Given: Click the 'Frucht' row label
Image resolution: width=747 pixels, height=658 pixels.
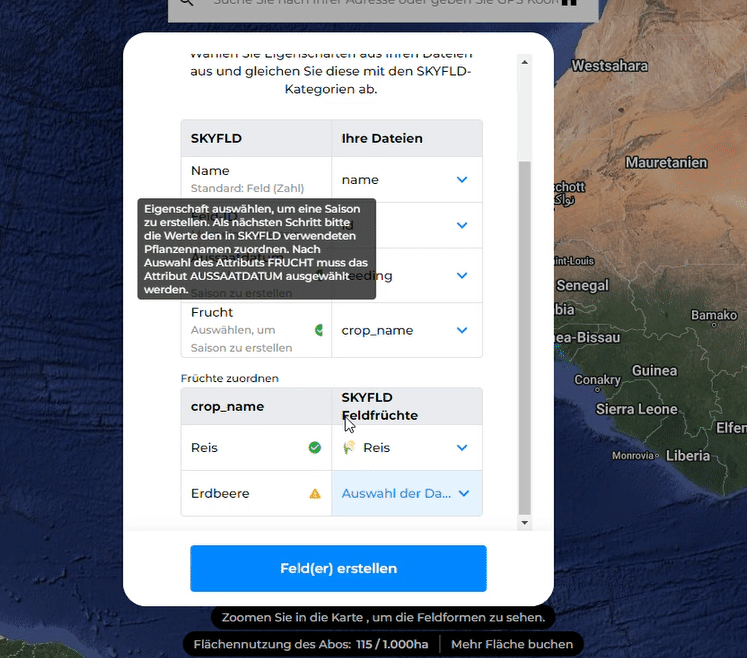Looking at the screenshot, I should [212, 312].
